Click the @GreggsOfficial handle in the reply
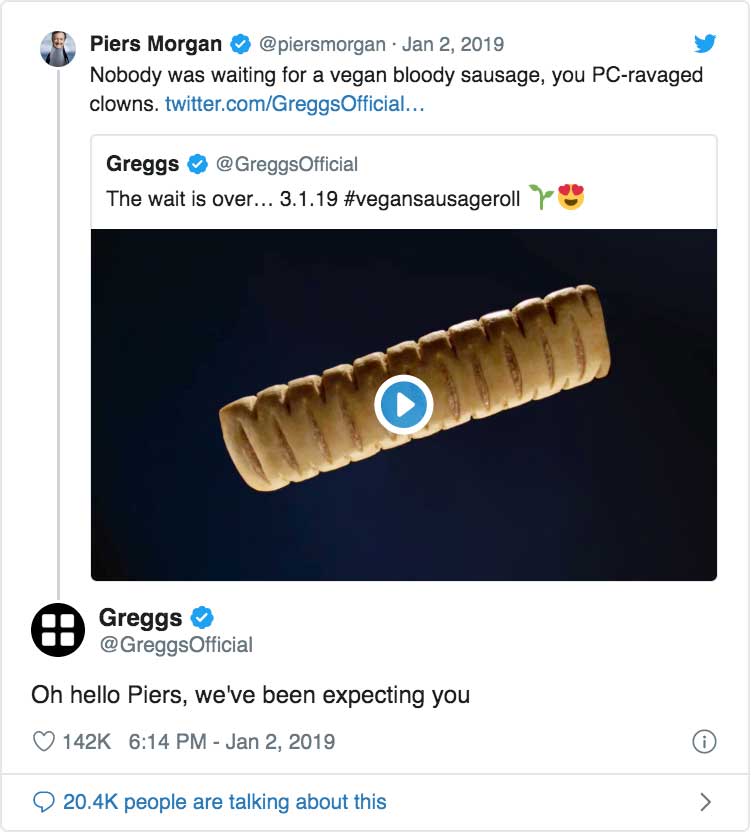Viewport: 751px width, 834px height. click(x=176, y=644)
